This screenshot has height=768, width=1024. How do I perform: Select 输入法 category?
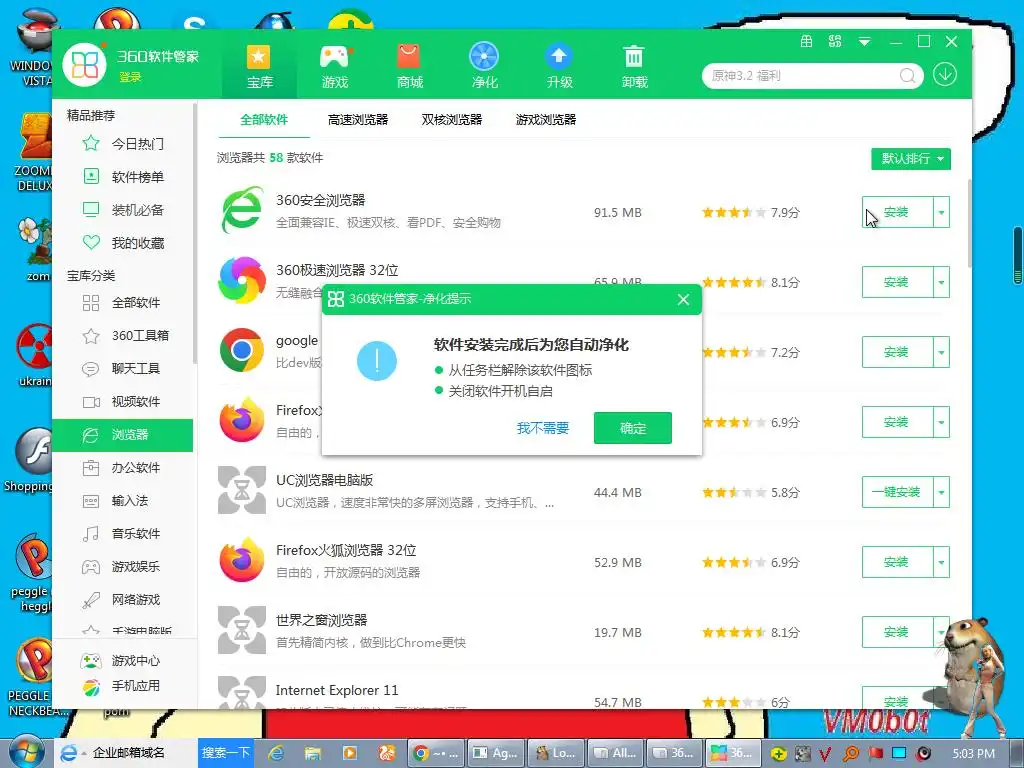123,501
